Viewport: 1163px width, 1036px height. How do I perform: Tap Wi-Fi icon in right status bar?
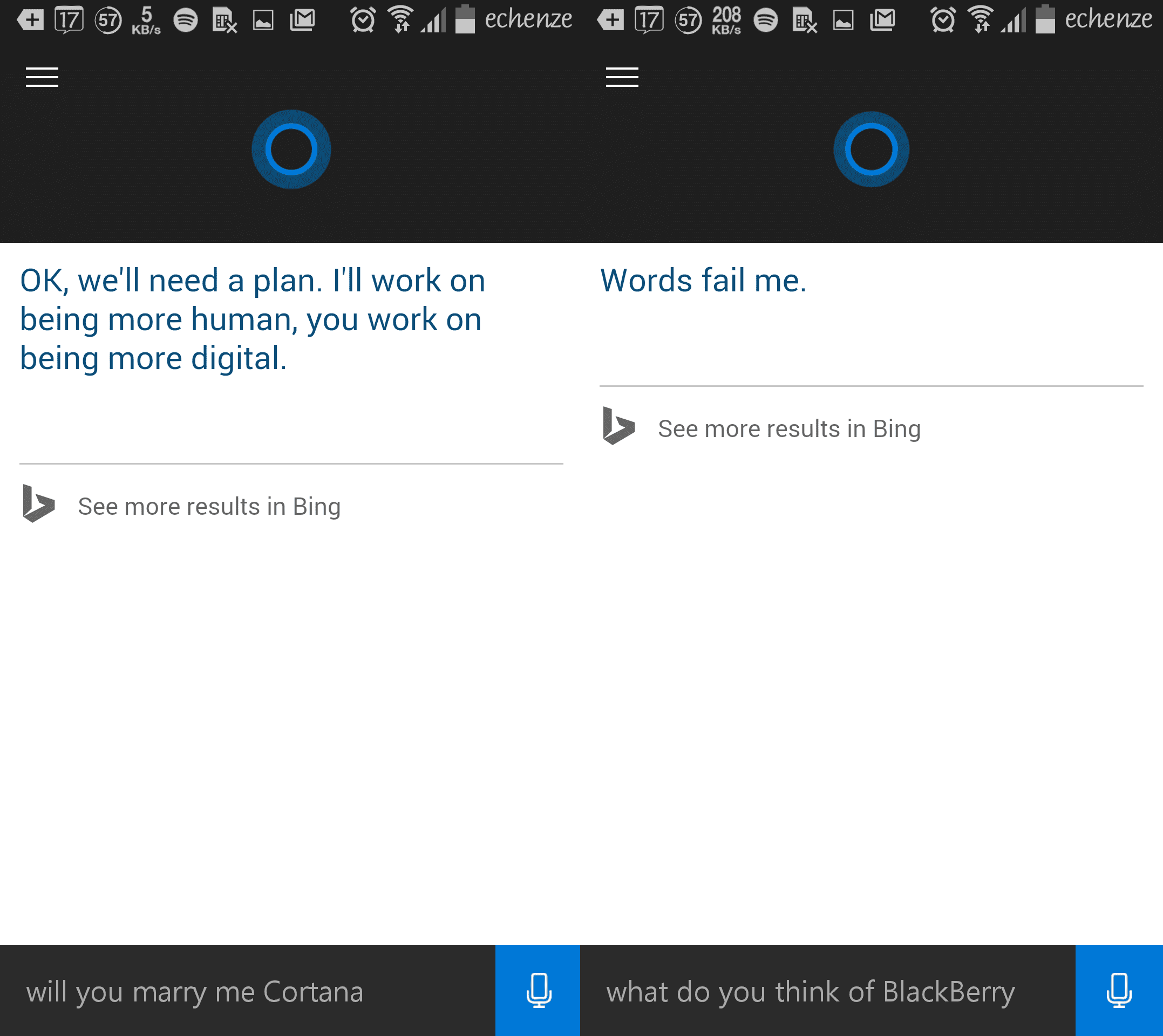[x=981, y=20]
